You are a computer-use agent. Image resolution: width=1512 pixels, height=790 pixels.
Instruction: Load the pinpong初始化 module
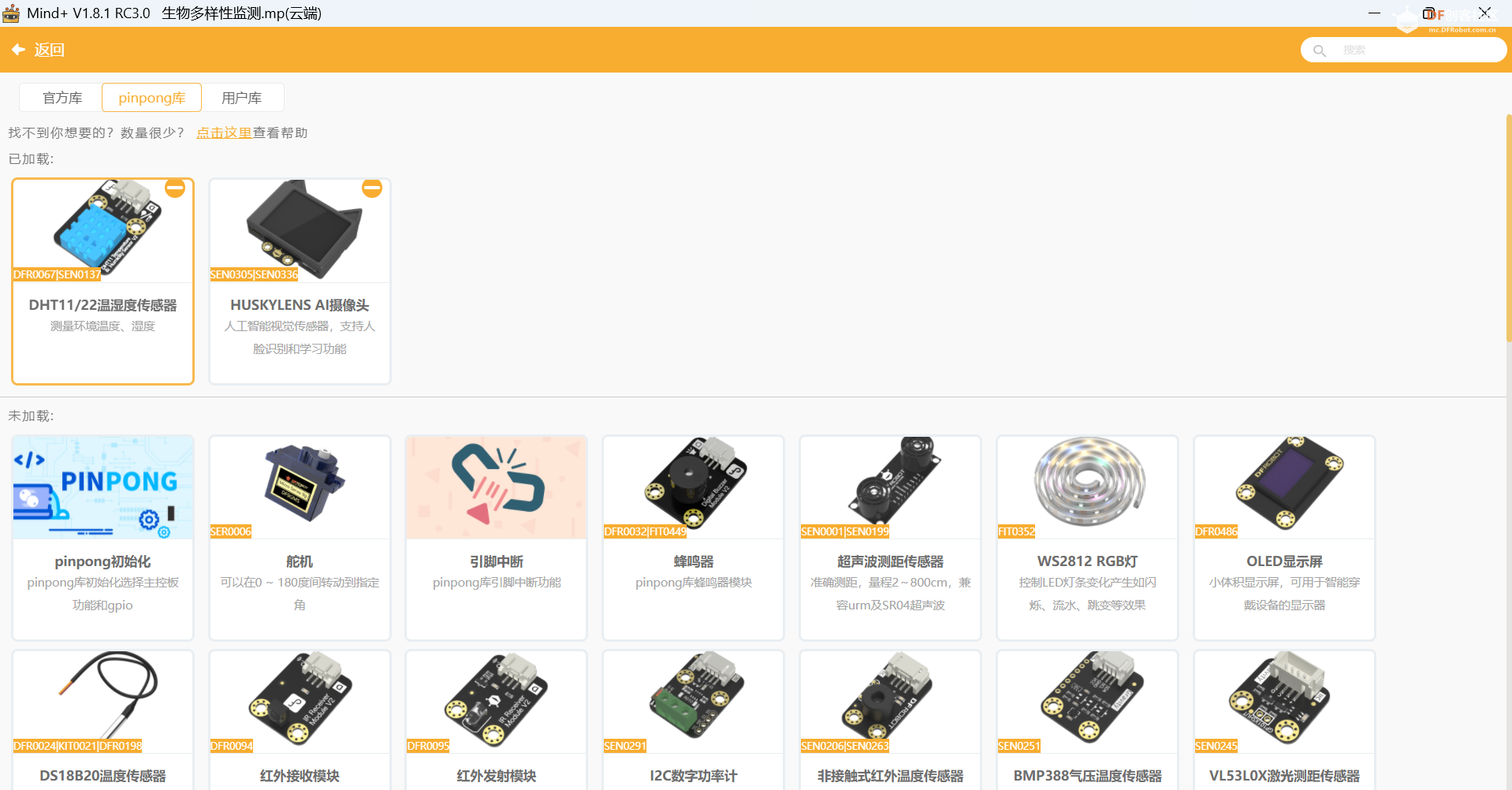[102, 538]
